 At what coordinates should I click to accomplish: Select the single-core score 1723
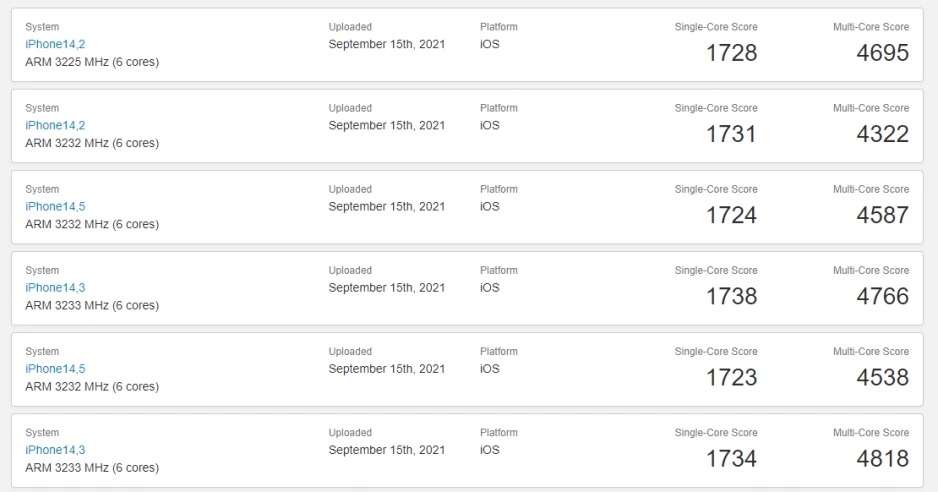click(x=731, y=377)
